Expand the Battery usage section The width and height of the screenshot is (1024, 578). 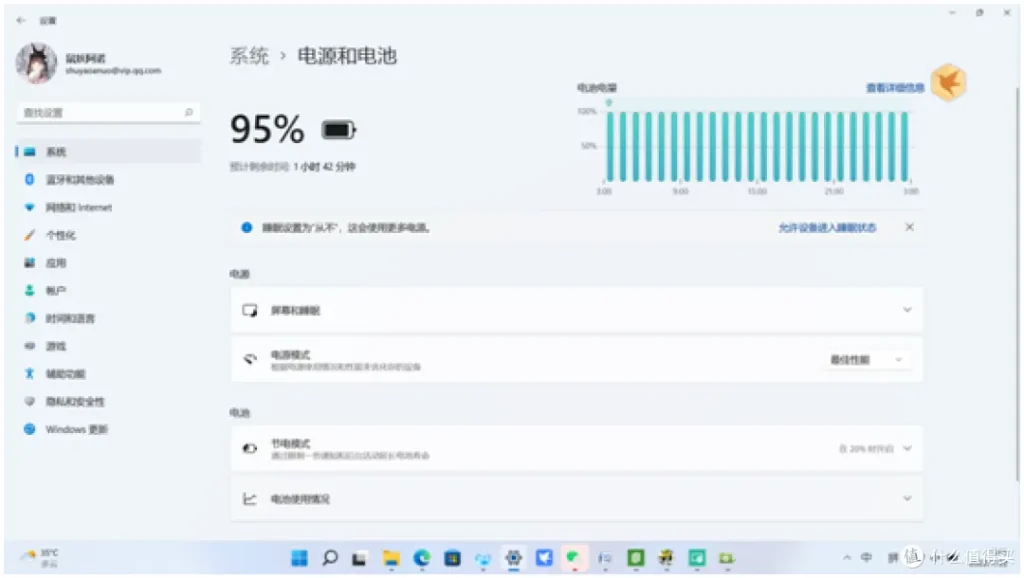[x=577, y=498]
